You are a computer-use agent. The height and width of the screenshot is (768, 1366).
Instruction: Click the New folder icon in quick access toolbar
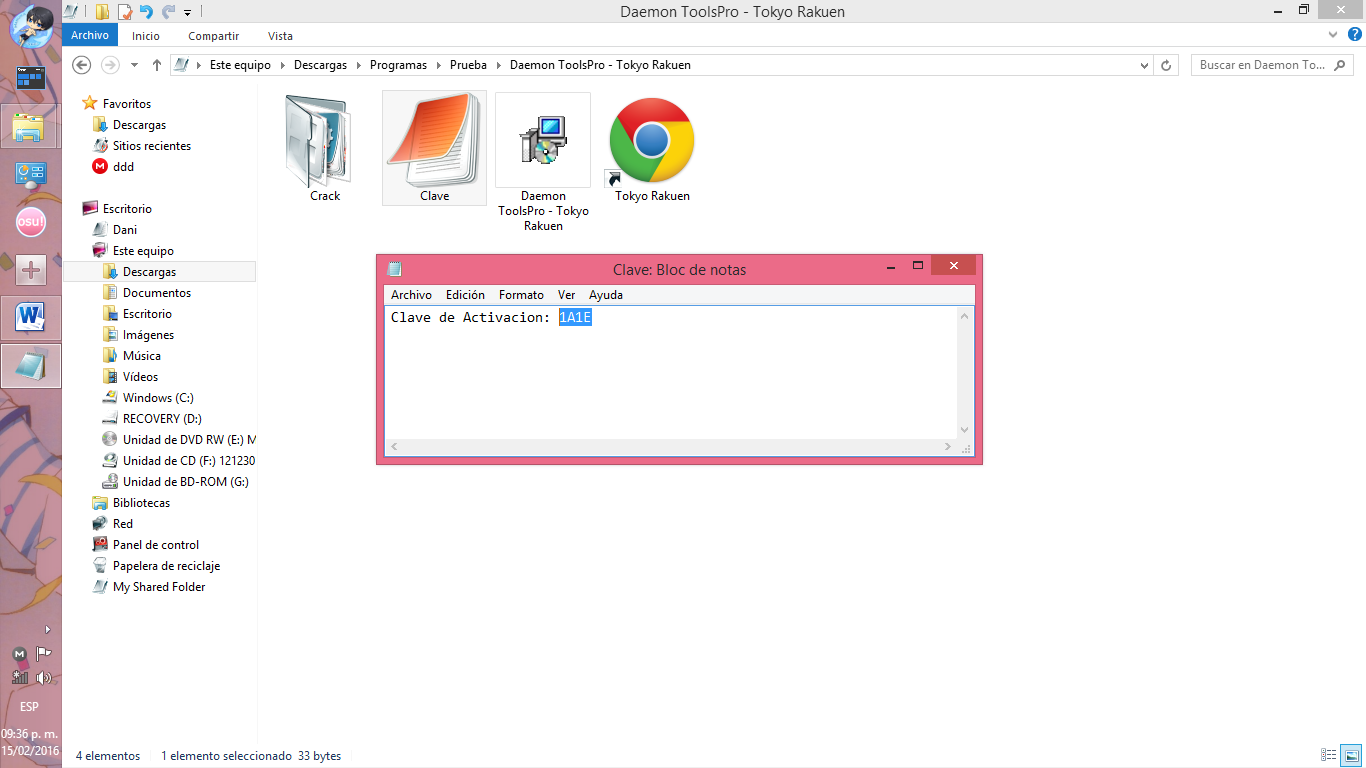(x=103, y=12)
